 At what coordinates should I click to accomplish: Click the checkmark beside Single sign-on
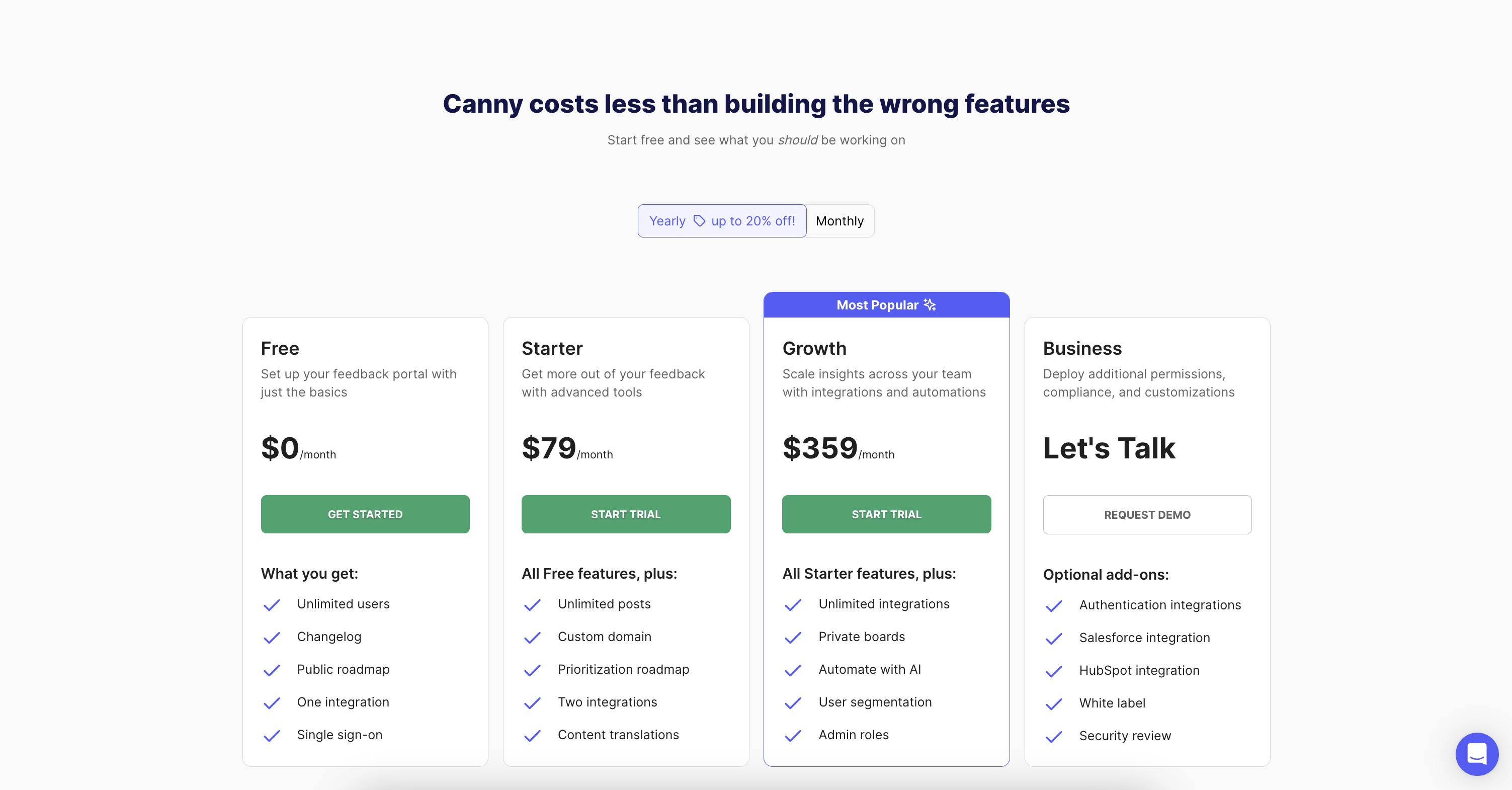[272, 736]
